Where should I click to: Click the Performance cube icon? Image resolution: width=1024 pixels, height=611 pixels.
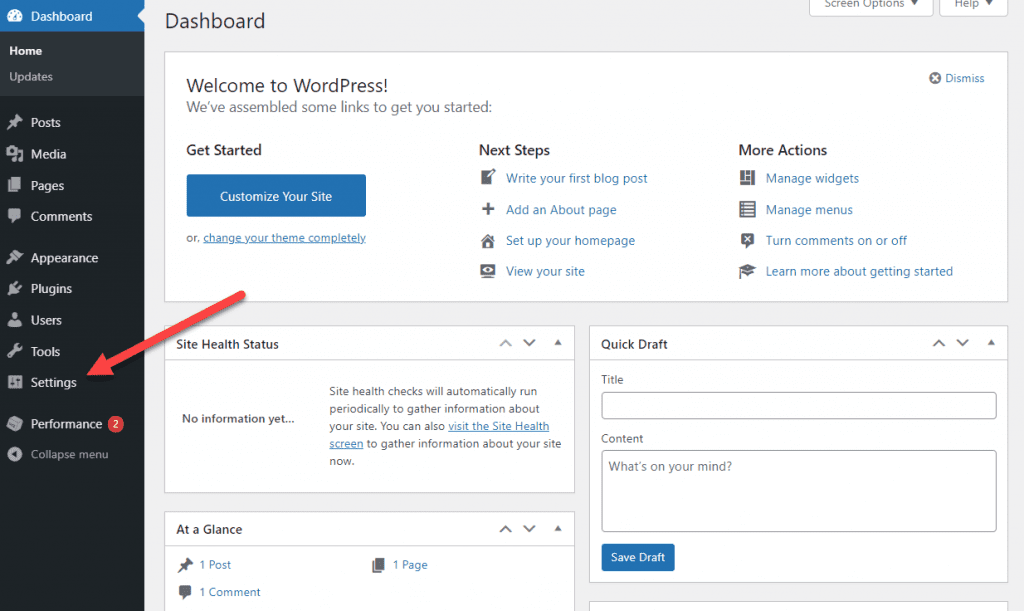click(14, 424)
